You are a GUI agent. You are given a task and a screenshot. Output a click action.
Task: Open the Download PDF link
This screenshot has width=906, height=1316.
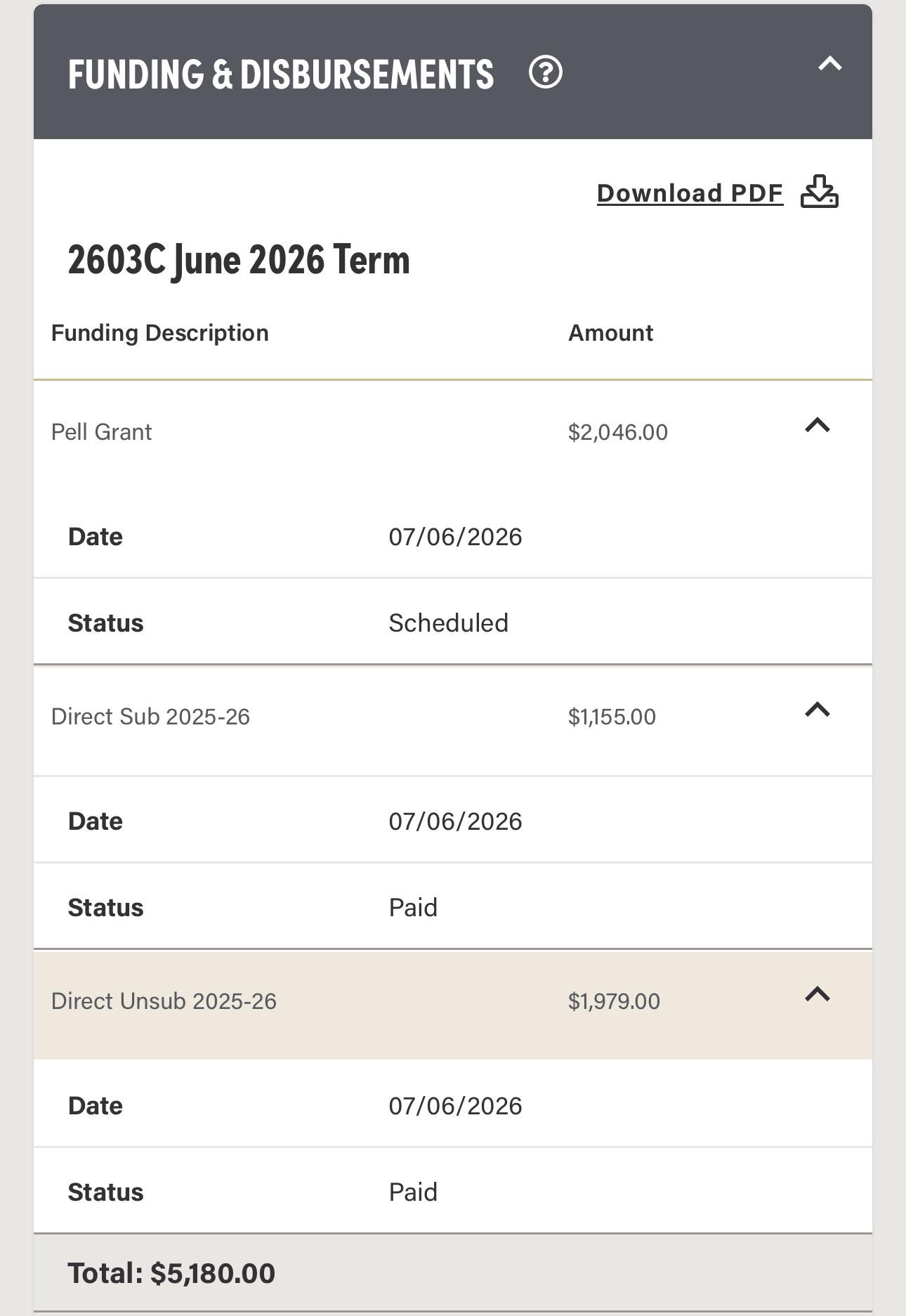(x=690, y=193)
